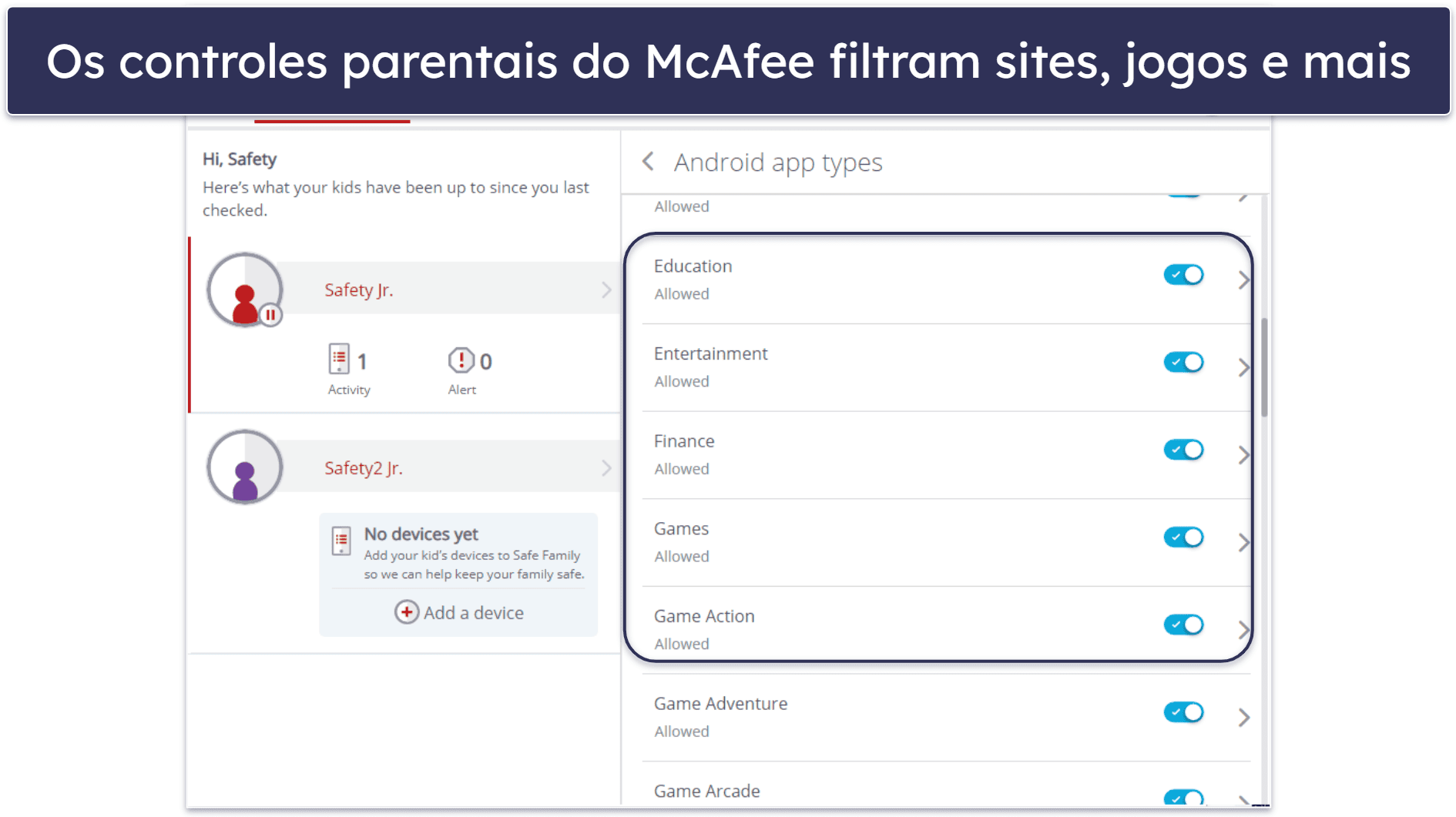1456x817 pixels.
Task: Click the Education row label
Action: 693,266
